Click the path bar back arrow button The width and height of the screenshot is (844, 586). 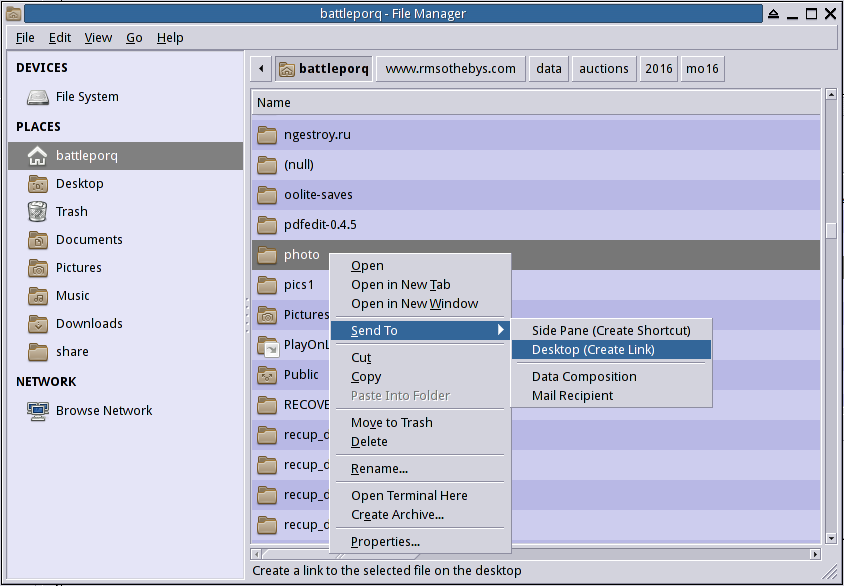tap(261, 69)
